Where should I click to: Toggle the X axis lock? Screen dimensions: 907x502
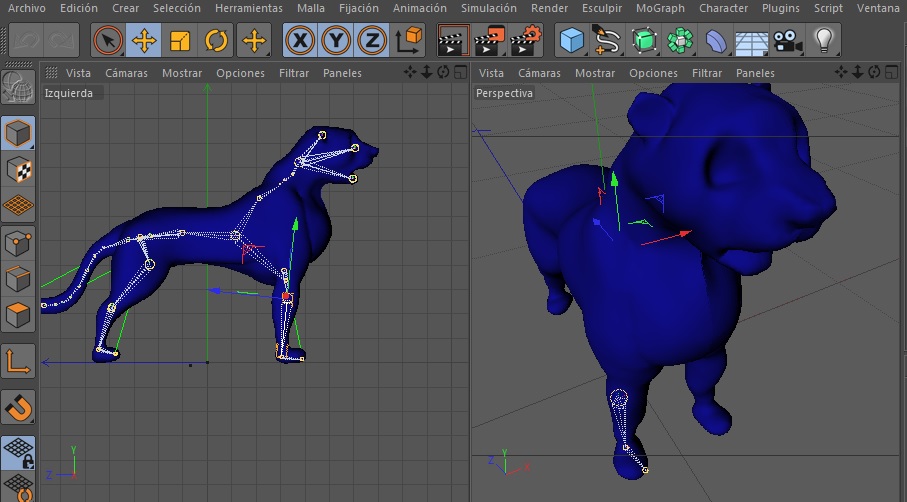tap(299, 41)
